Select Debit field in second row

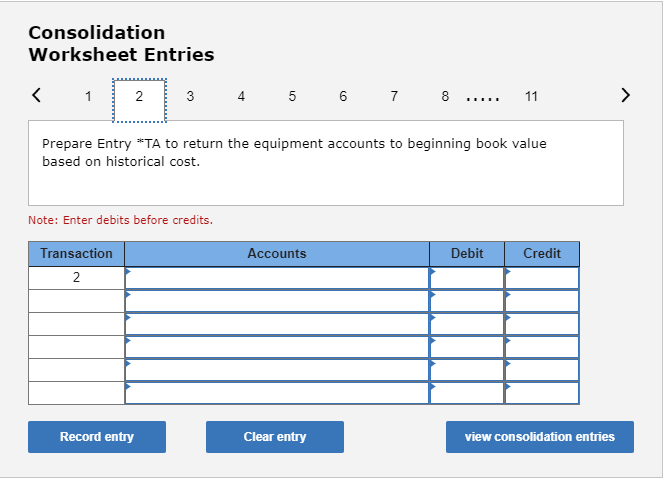467,301
